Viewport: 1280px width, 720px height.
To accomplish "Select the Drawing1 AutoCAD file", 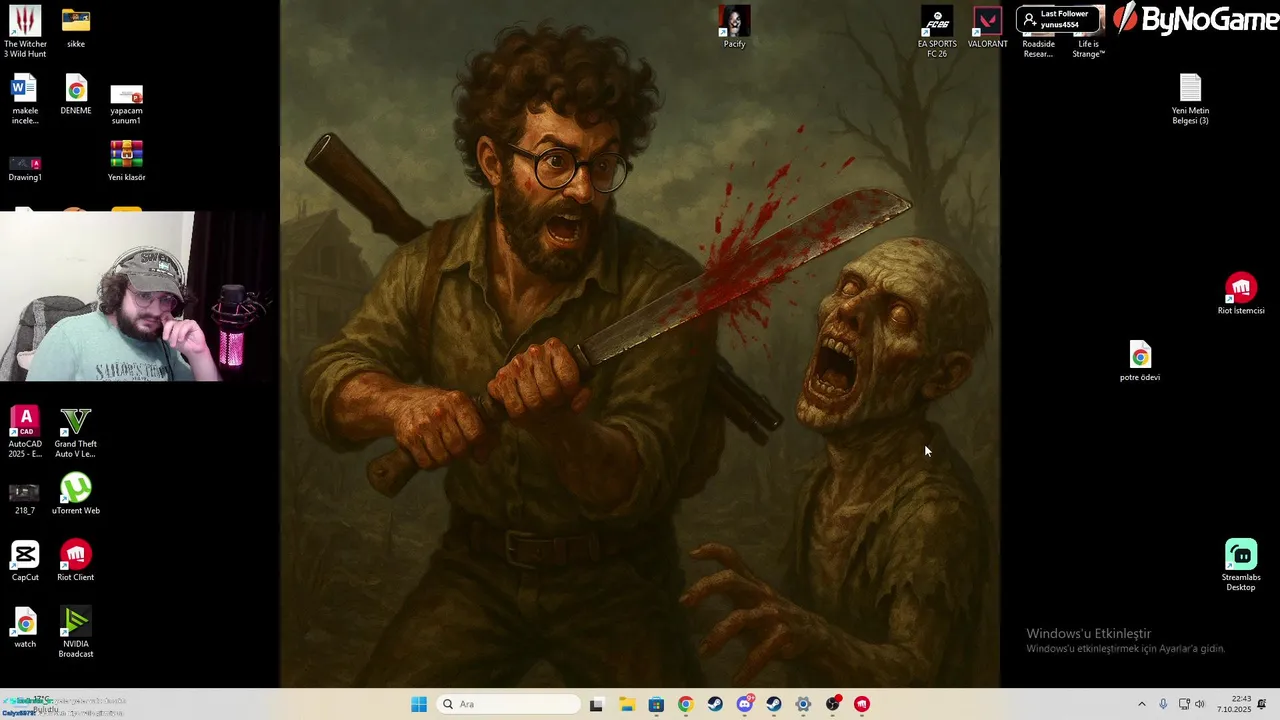I will [25, 168].
